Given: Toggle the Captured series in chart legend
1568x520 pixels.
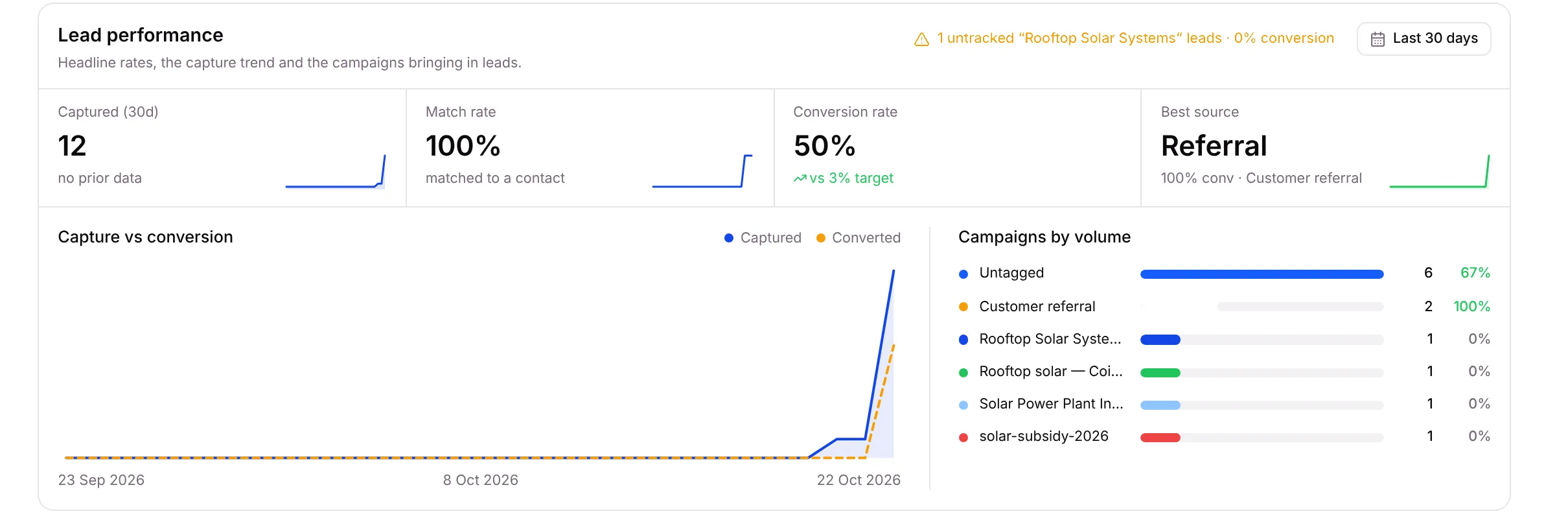Looking at the screenshot, I should pos(763,238).
